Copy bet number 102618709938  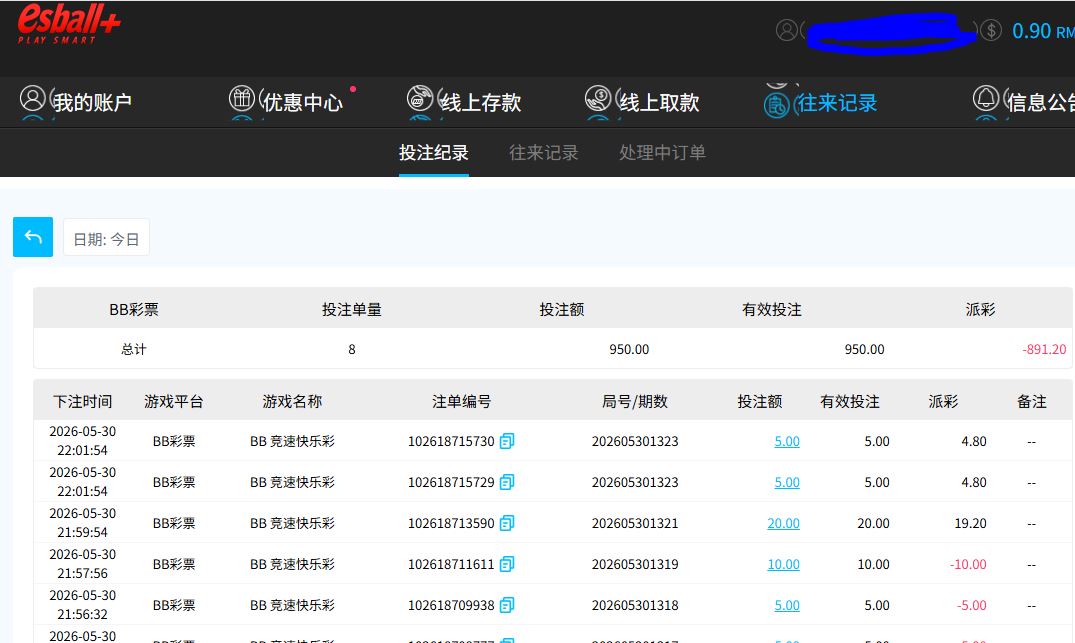pyautogui.click(x=507, y=605)
